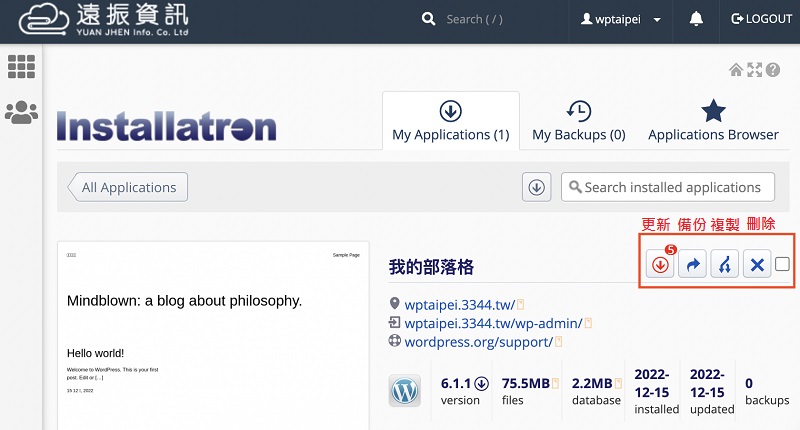Open the users group icon in sidebar

pos(21,112)
